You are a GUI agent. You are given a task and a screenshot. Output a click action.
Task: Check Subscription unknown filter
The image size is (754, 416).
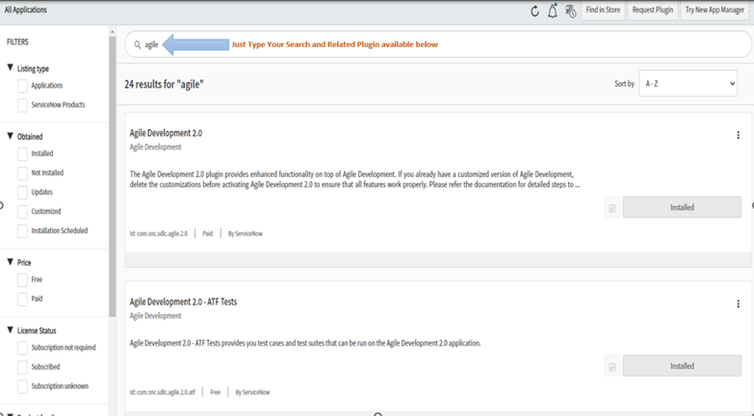(x=22, y=386)
